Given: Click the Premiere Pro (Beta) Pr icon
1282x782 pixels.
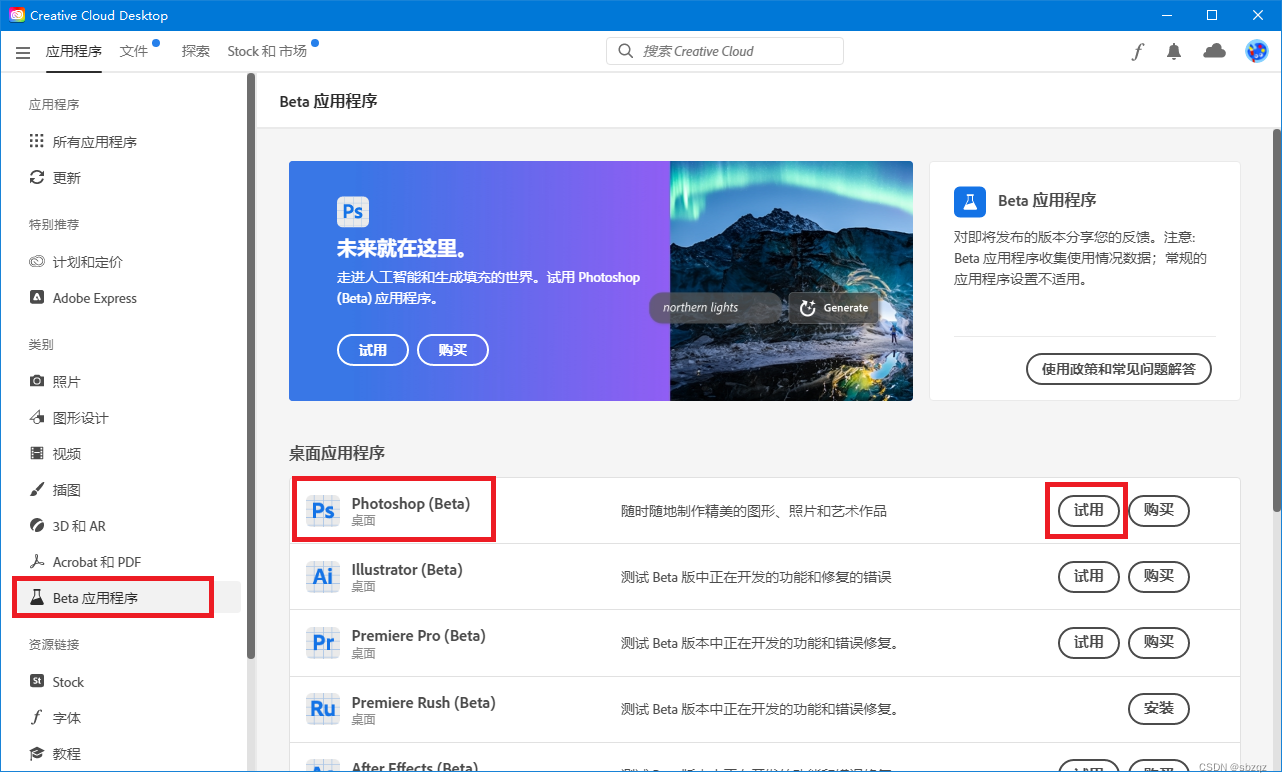Looking at the screenshot, I should click(x=323, y=643).
